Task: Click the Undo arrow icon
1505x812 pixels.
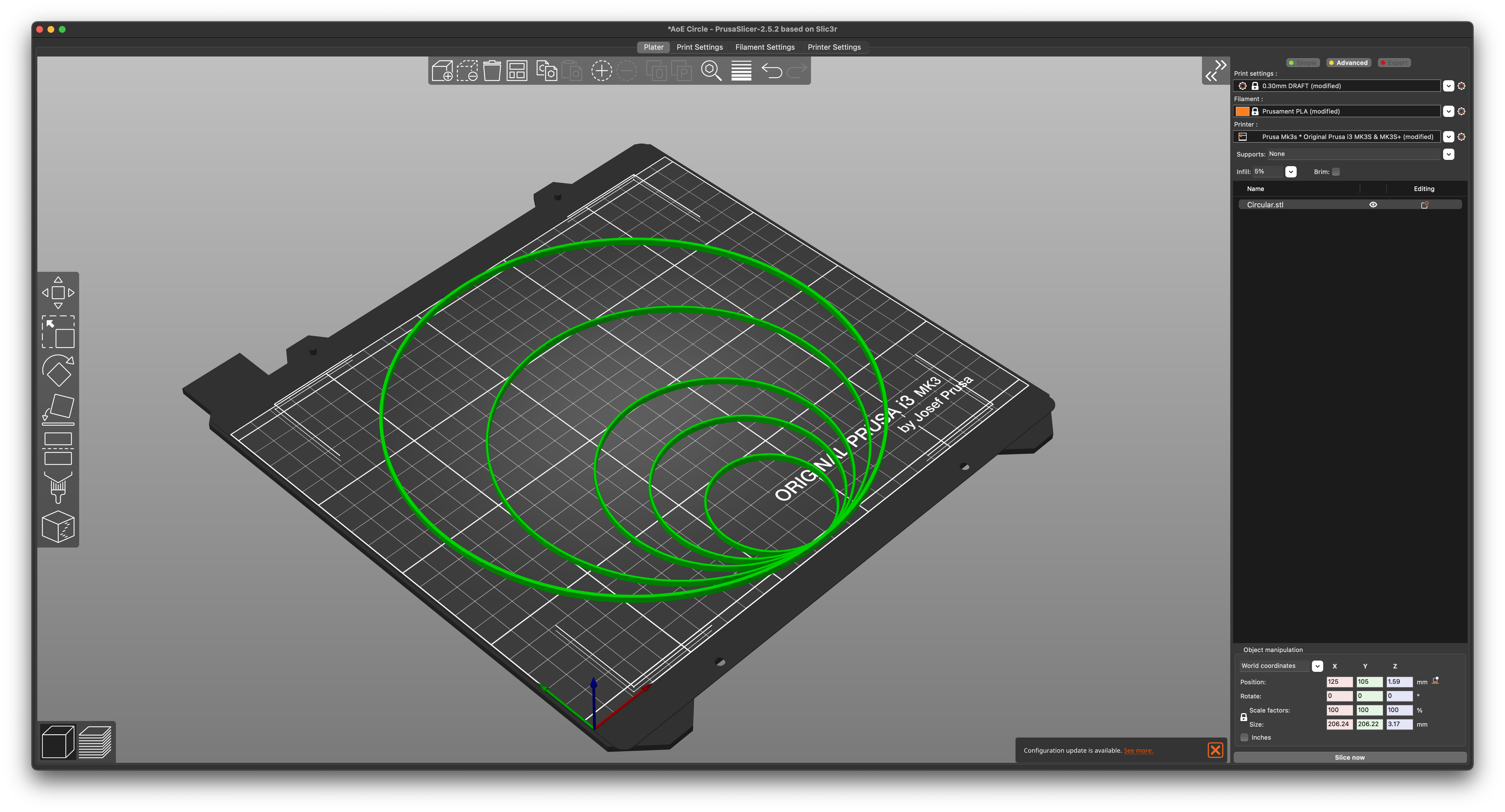Action: click(x=772, y=71)
